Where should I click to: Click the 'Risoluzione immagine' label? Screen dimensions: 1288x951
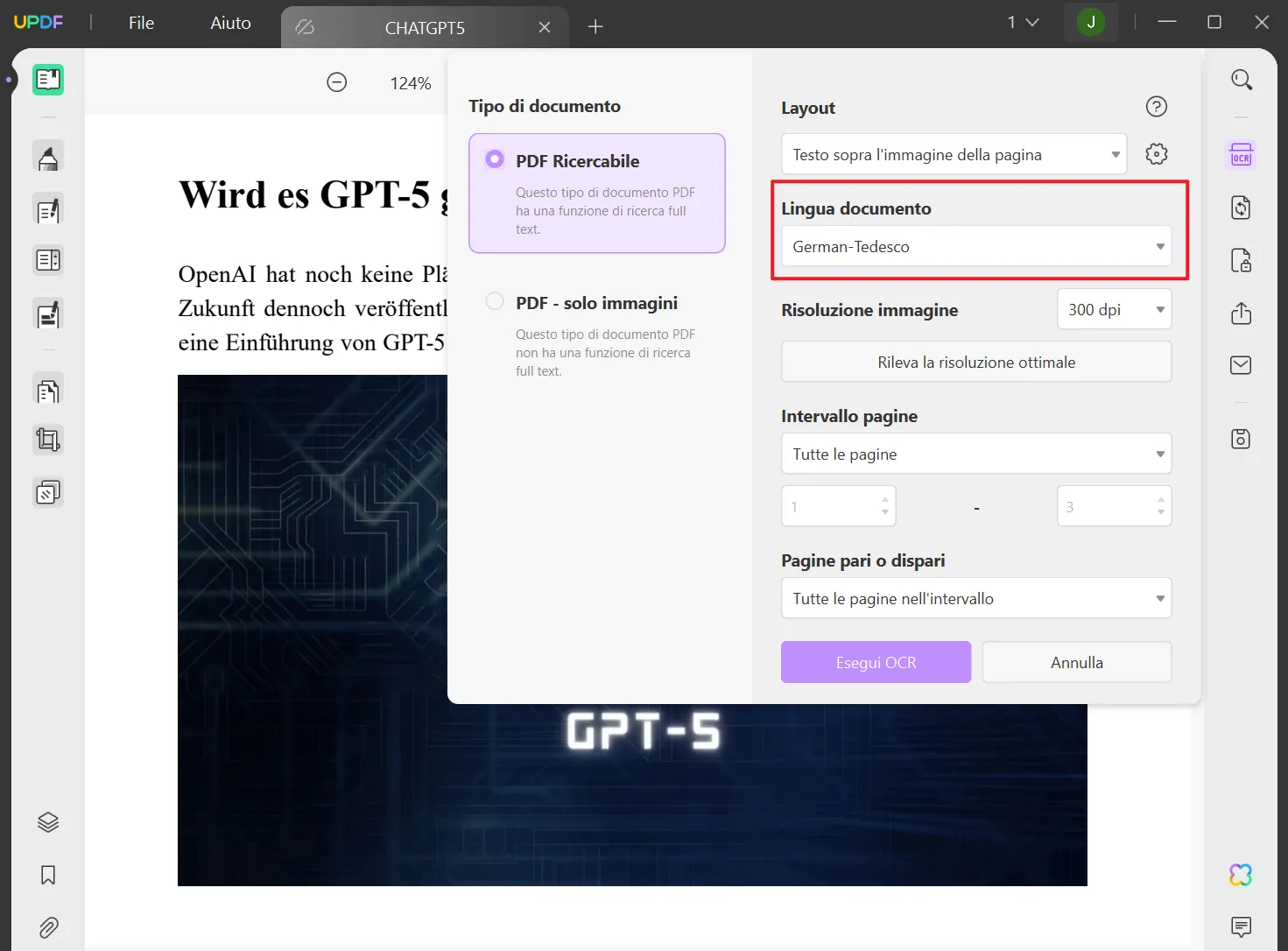(x=869, y=310)
